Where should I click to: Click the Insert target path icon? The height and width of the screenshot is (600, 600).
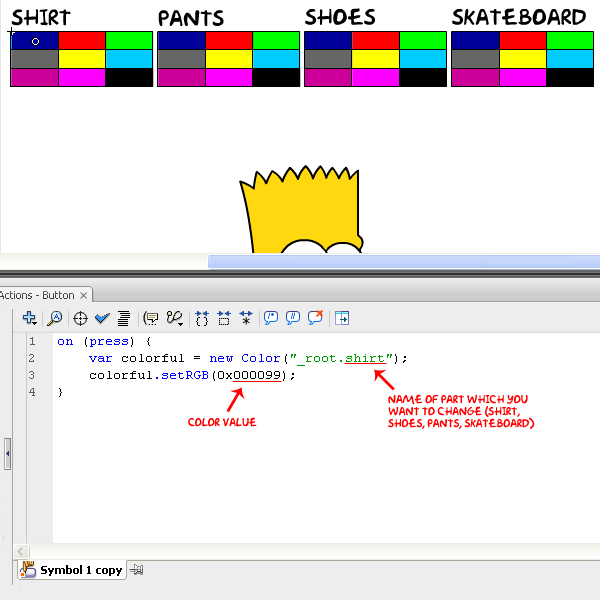pos(80,318)
